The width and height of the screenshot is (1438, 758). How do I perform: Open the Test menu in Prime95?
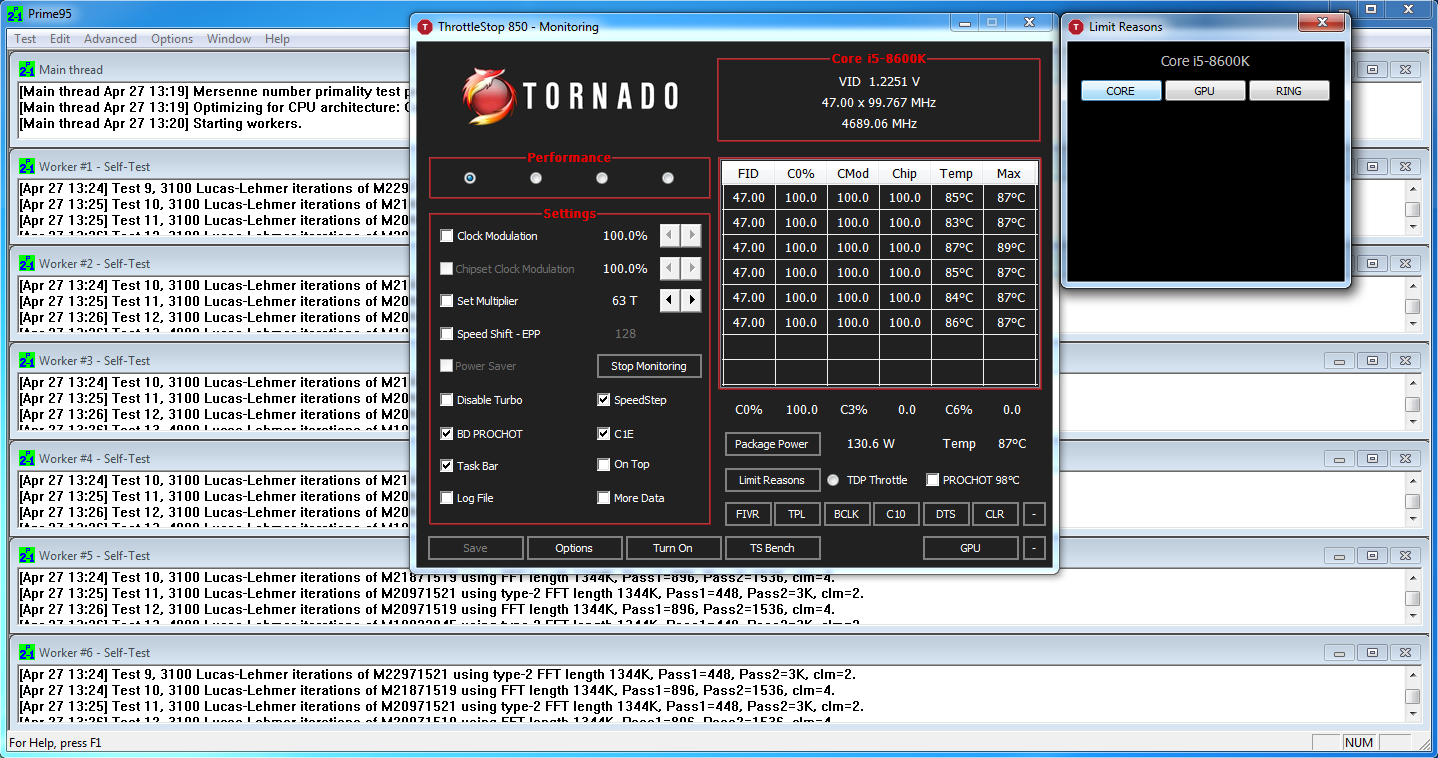25,39
